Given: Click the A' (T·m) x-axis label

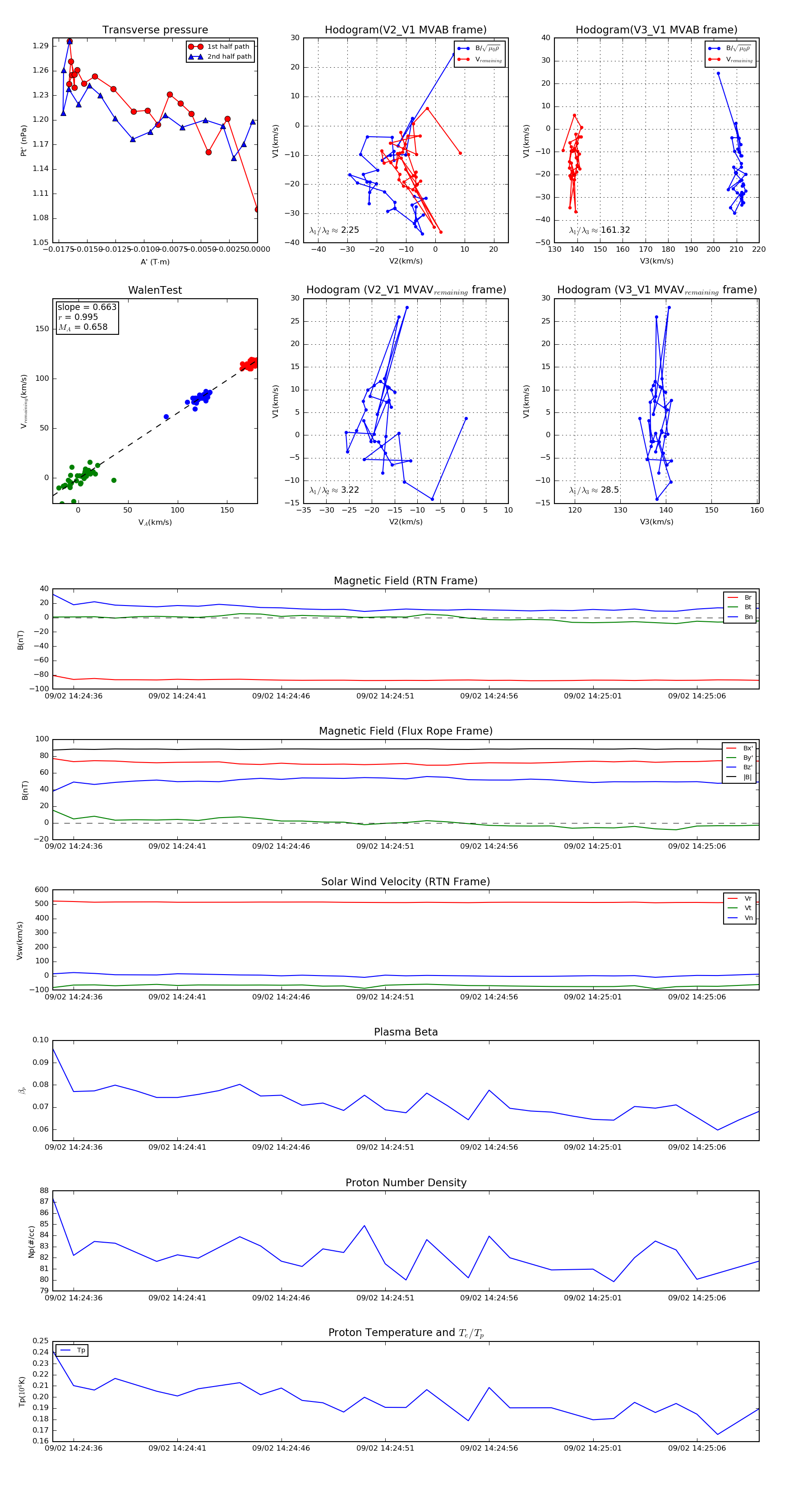Looking at the screenshot, I should coord(155,262).
